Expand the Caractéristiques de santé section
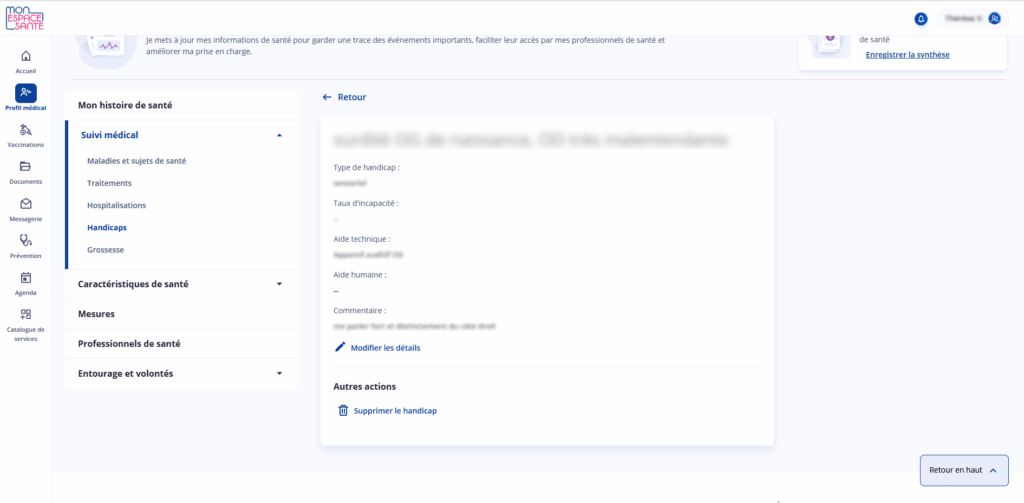This screenshot has height=503, width=1024. pos(279,284)
